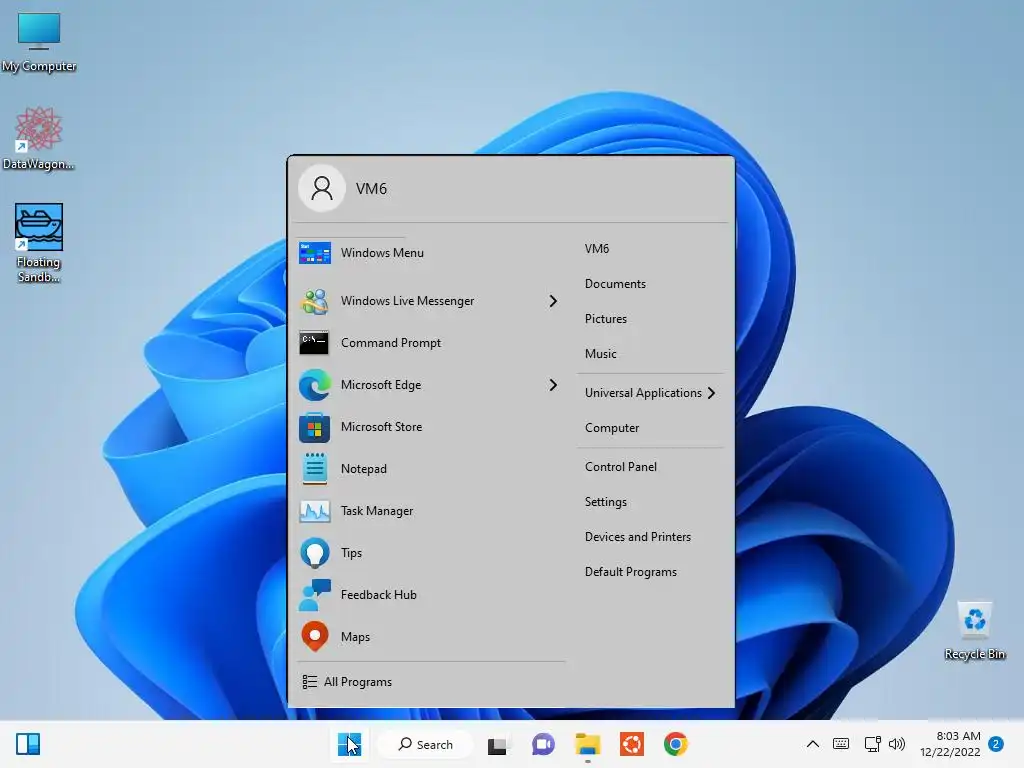Select the Task Manager text label

377,511
